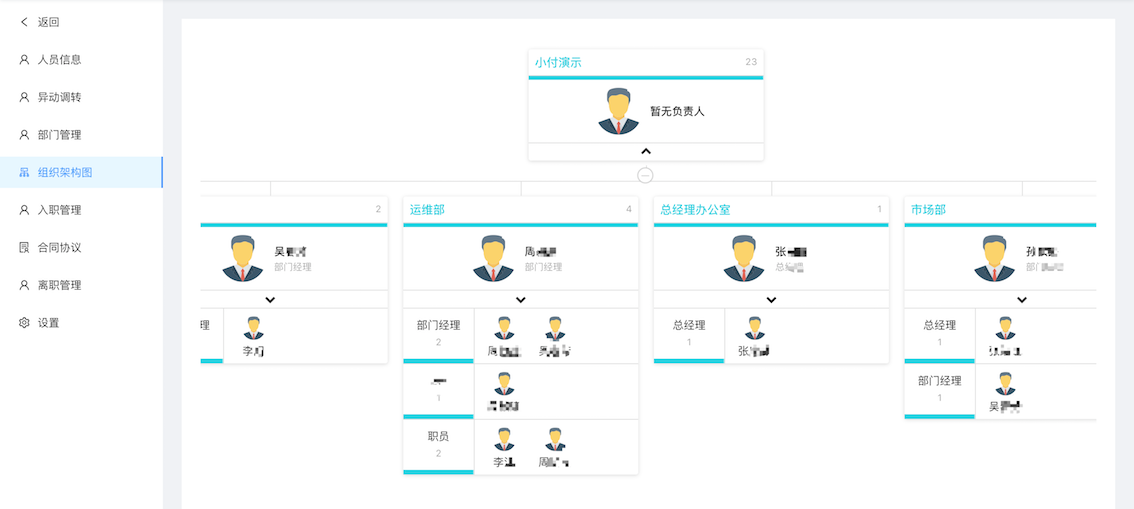Collapse the 小付演示 card with up chevron
Viewport: 1134px width, 509px height.
pos(646,152)
